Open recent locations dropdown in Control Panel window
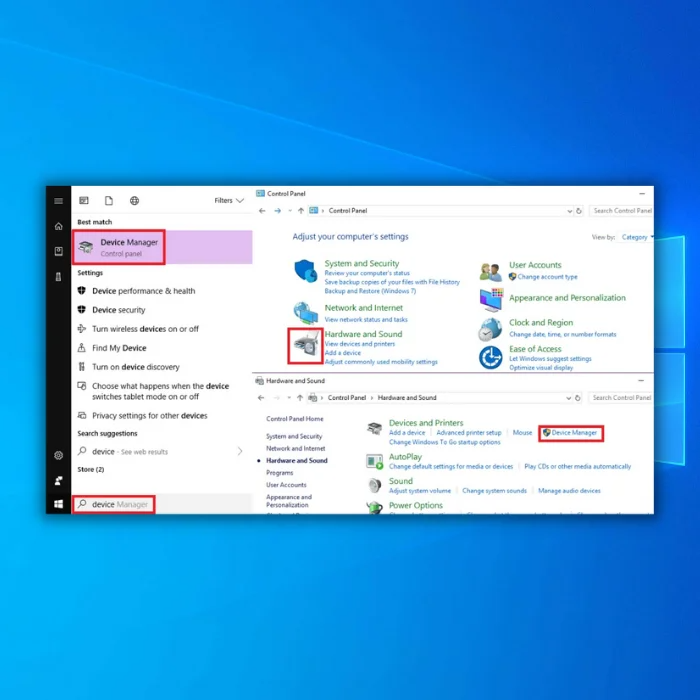Image resolution: width=700 pixels, height=700 pixels. 290,211
